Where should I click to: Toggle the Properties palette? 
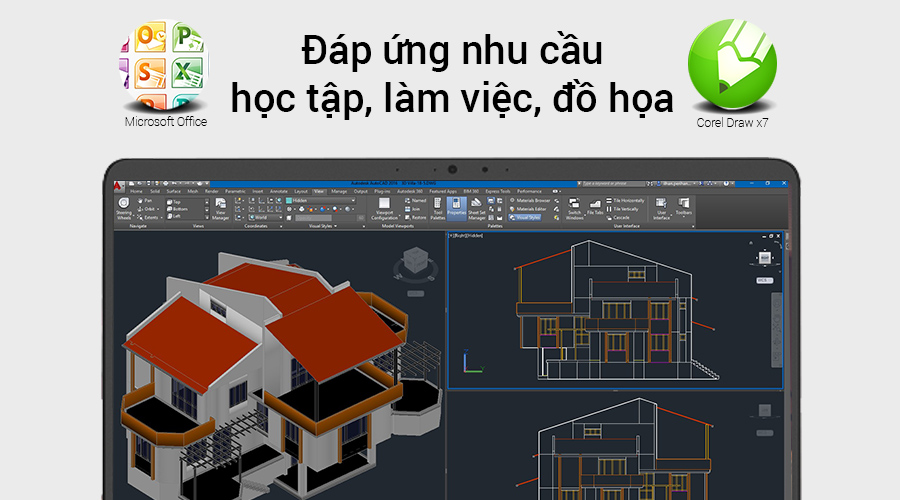[456, 208]
